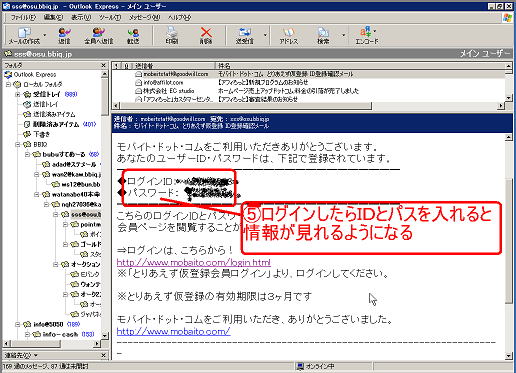
Task: Select the 削除済みアイテム folder
Action: click(x=56, y=124)
